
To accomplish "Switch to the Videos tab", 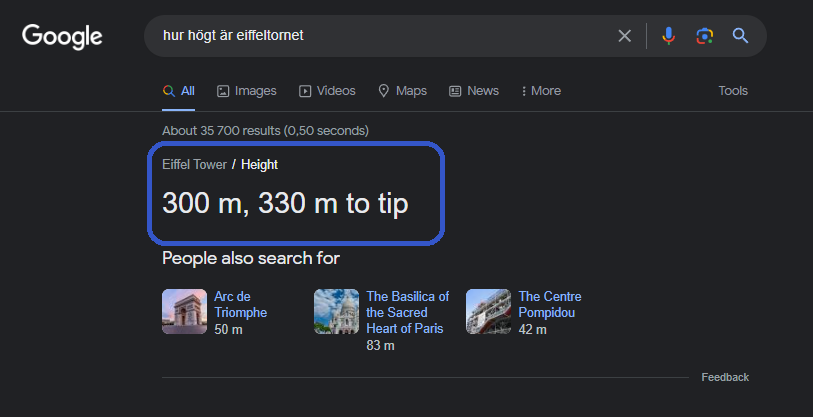I will click(327, 91).
